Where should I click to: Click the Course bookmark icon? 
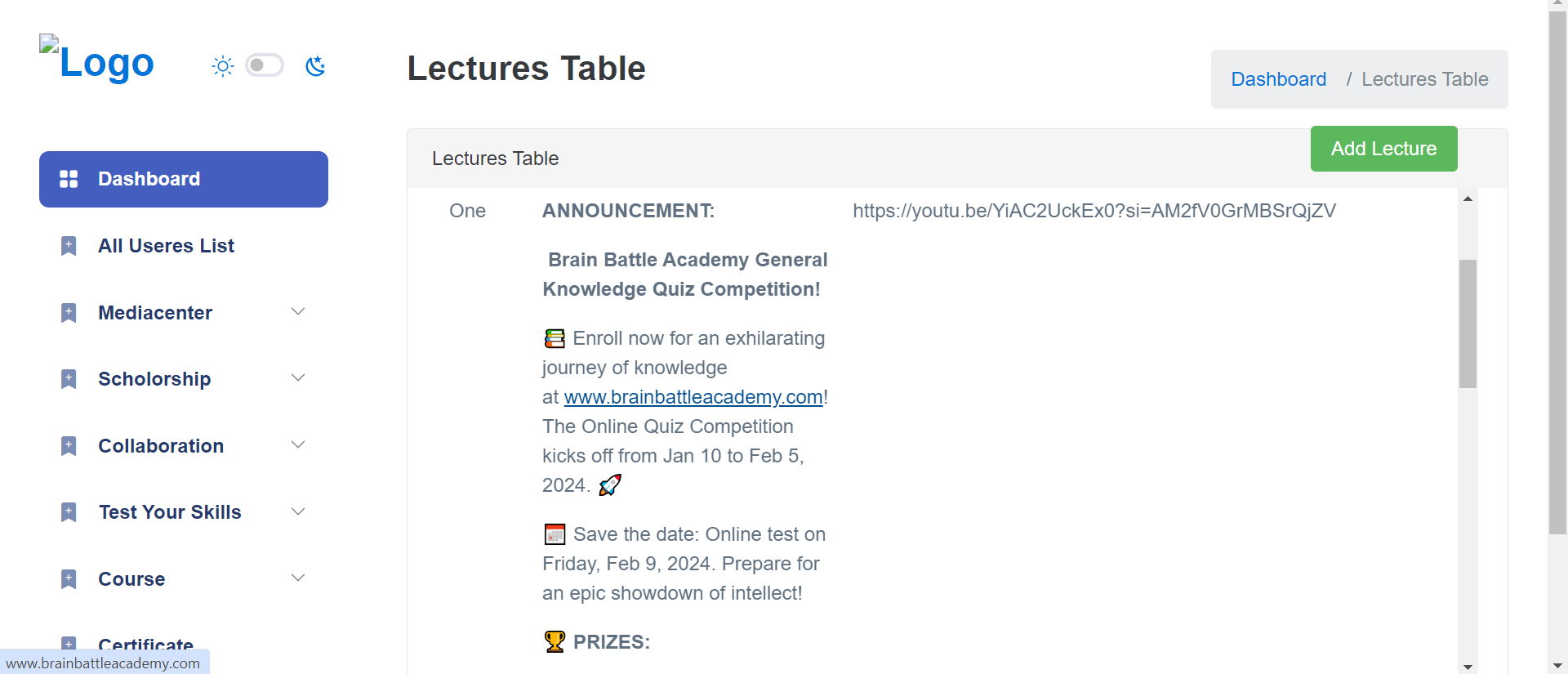(x=69, y=579)
